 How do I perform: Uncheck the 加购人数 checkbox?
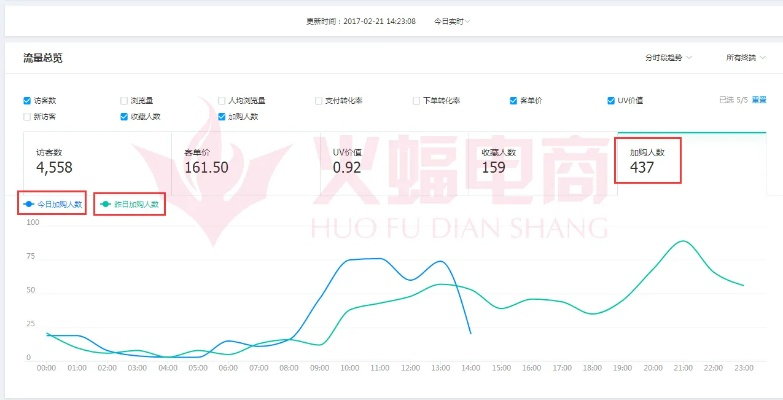[222, 117]
